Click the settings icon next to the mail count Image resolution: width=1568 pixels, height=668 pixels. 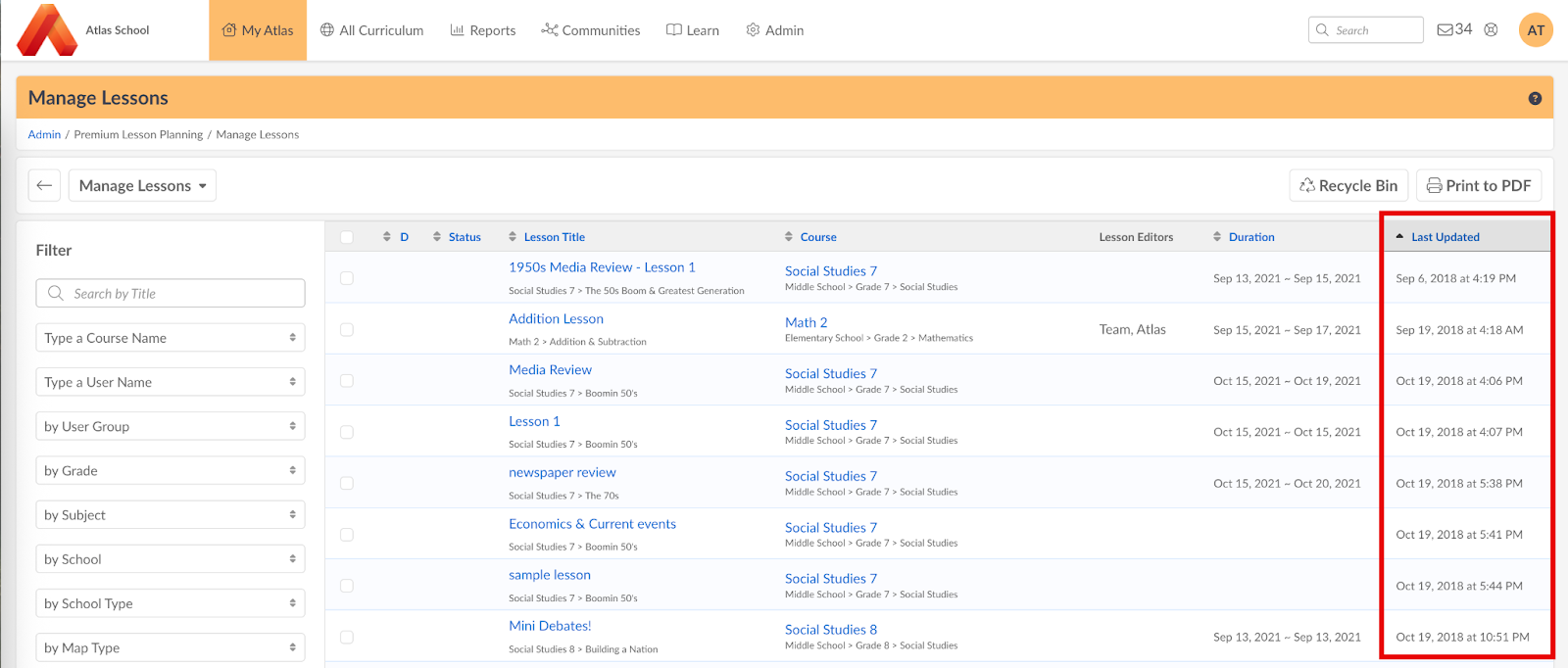click(x=1491, y=29)
